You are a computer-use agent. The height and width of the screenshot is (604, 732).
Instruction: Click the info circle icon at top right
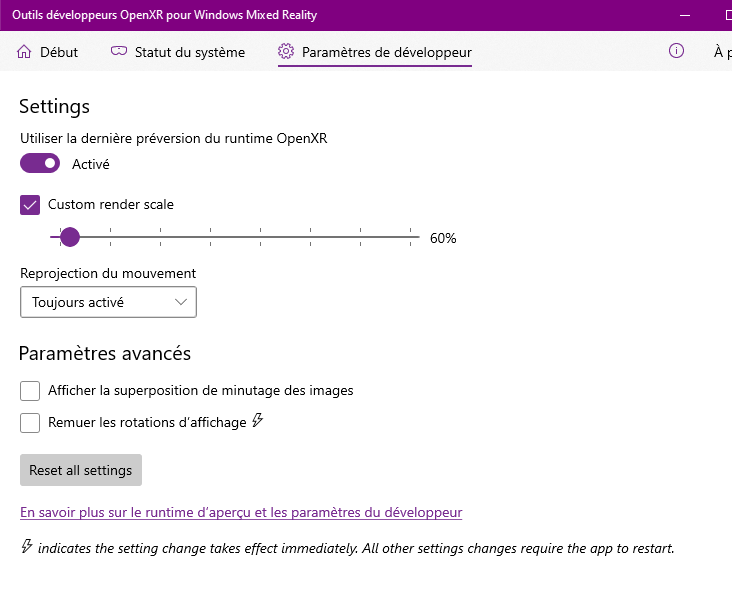[x=676, y=51]
